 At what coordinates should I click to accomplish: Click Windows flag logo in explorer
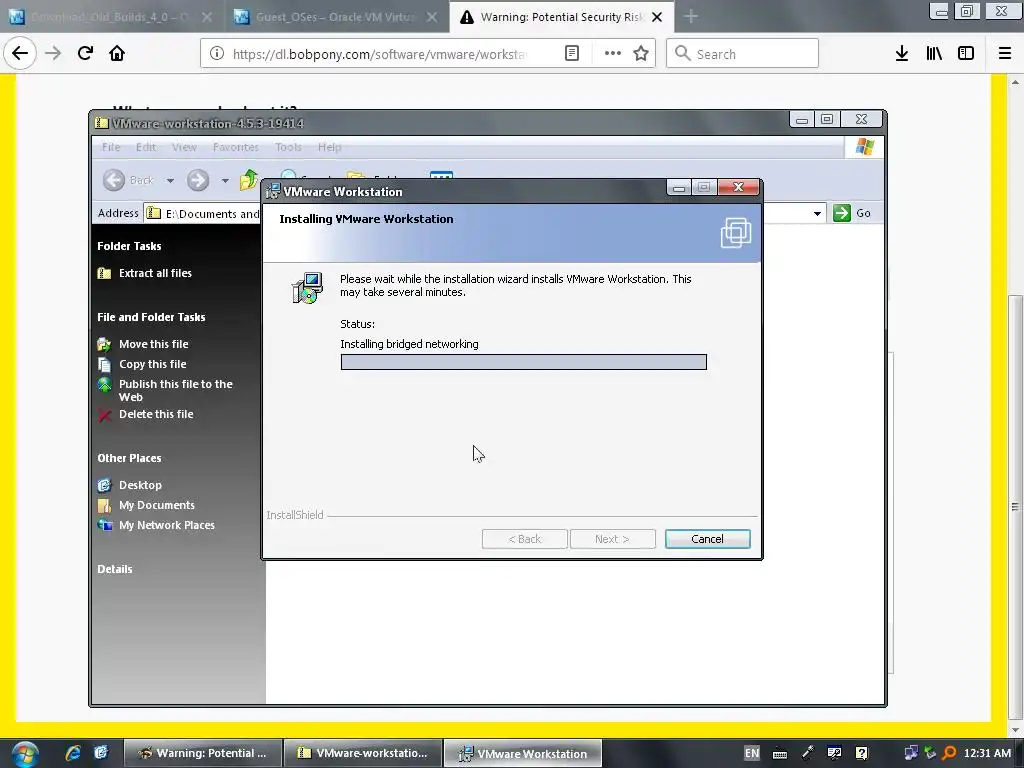click(865, 146)
